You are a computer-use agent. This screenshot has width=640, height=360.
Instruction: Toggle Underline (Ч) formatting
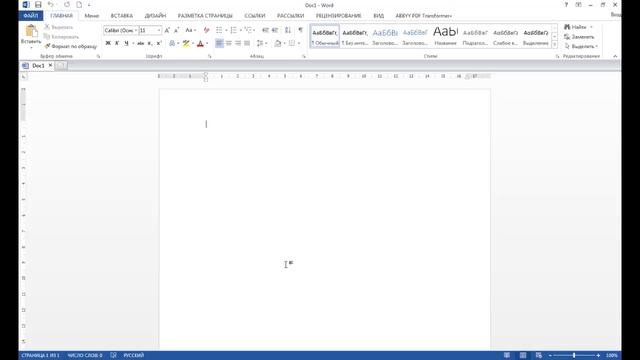(126, 43)
